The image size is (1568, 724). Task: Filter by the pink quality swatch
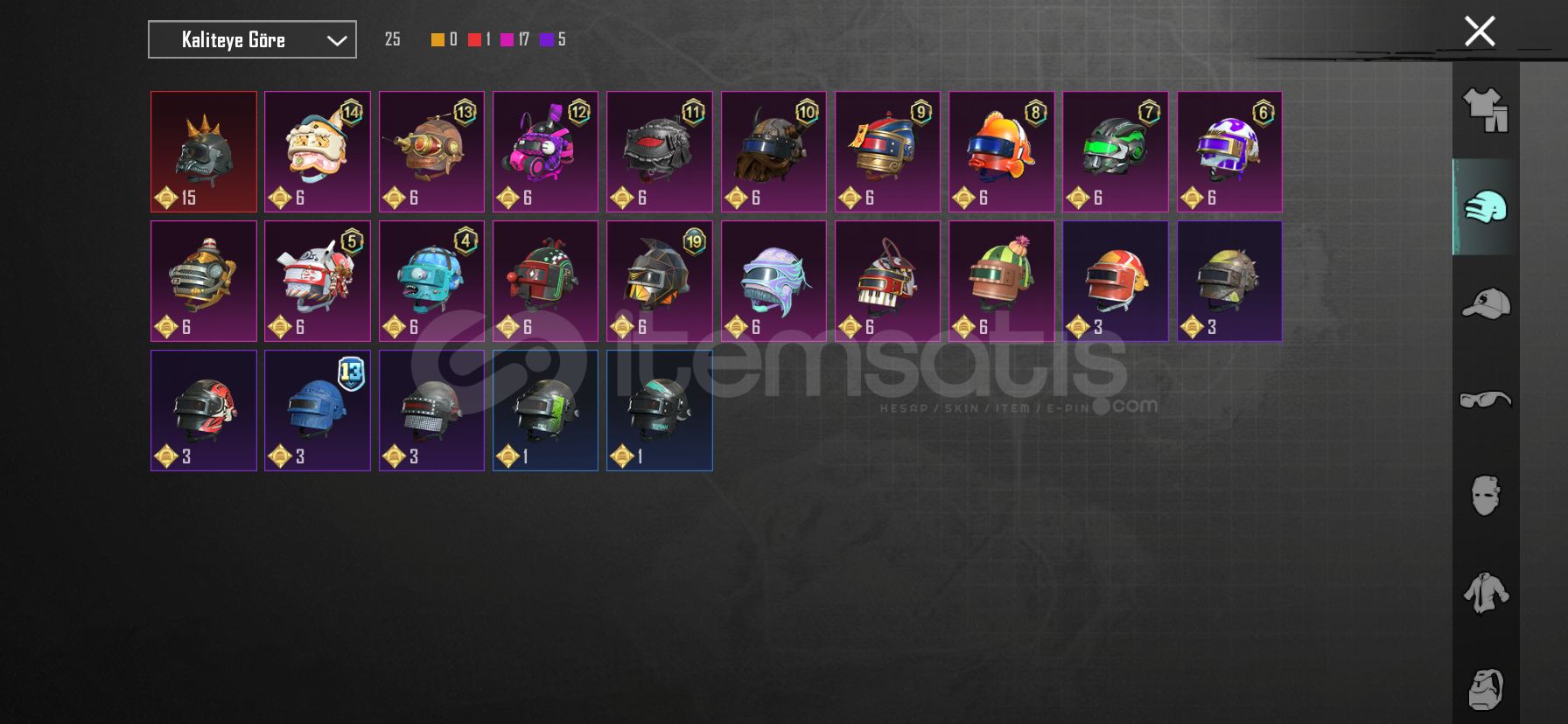pyautogui.click(x=507, y=39)
